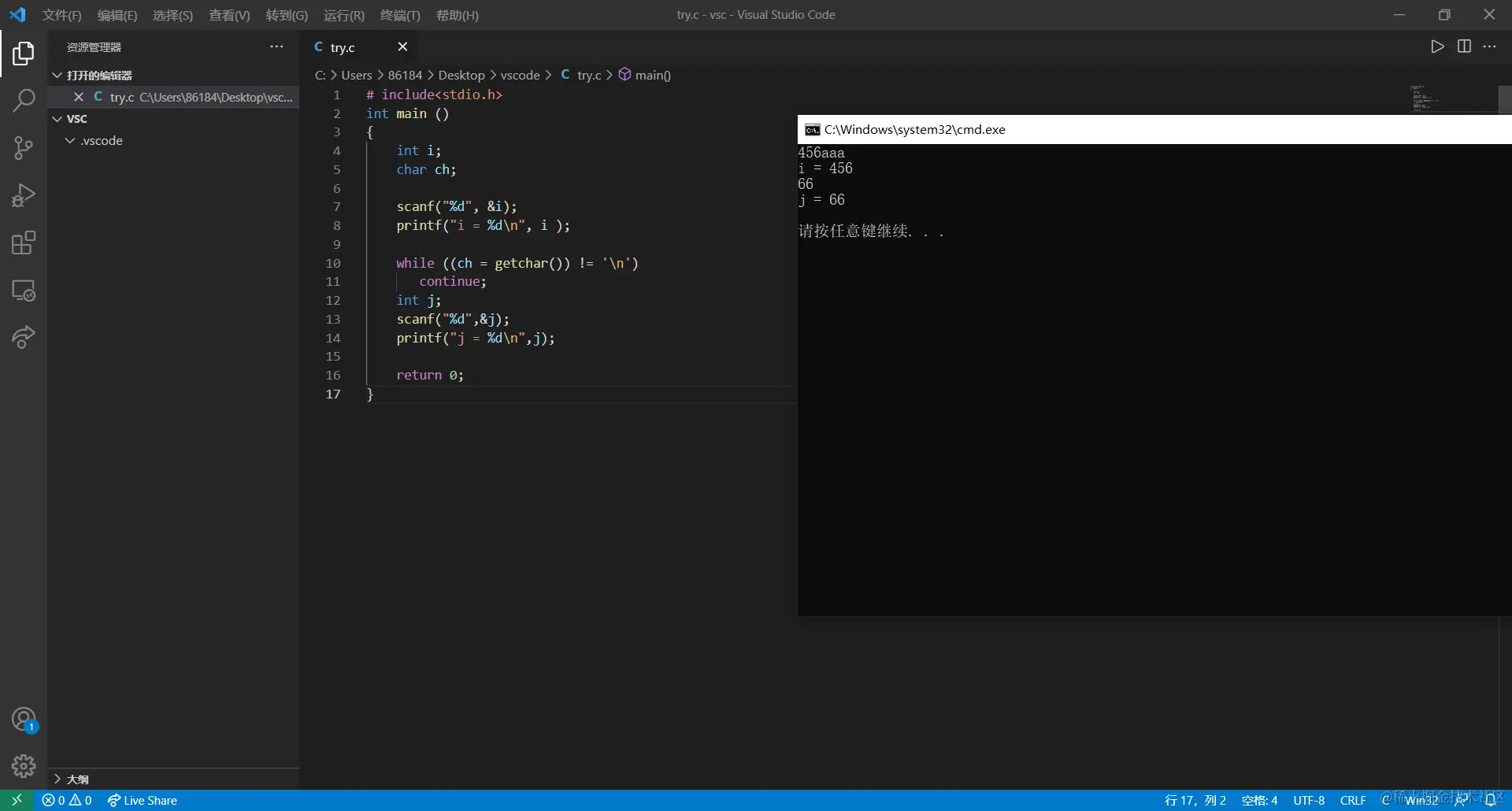Open the Source Control view
1512x811 pixels.
click(x=24, y=148)
